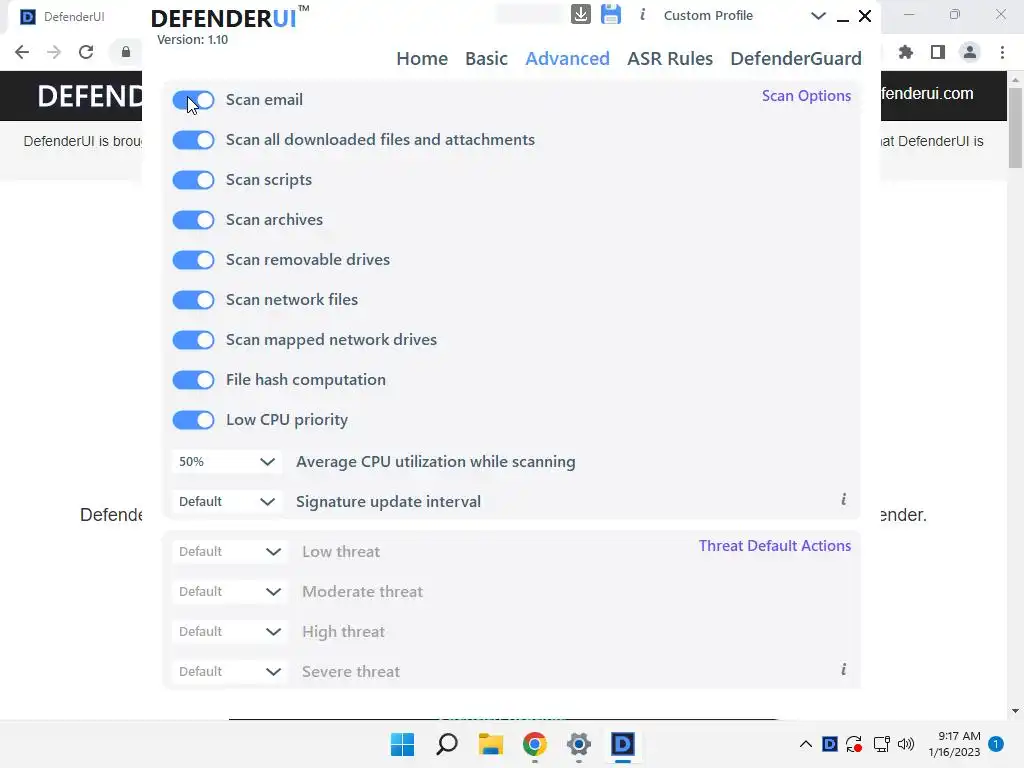Open the Low threat action dropdown

tap(229, 552)
